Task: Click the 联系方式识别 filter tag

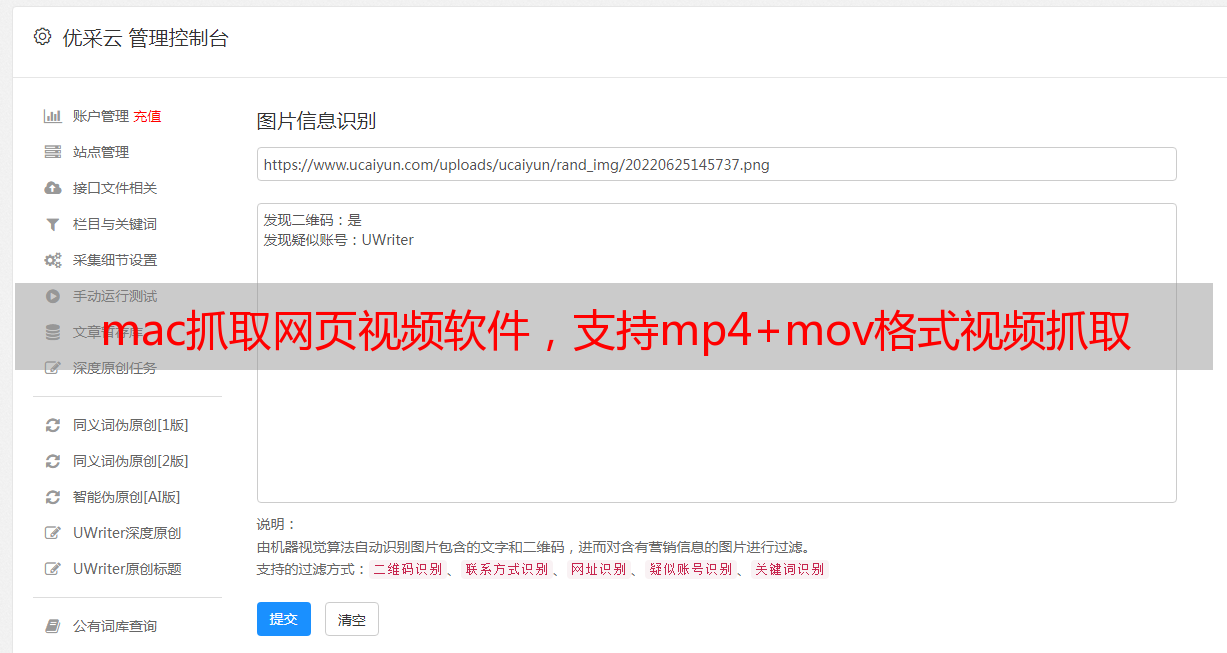Action: point(506,569)
